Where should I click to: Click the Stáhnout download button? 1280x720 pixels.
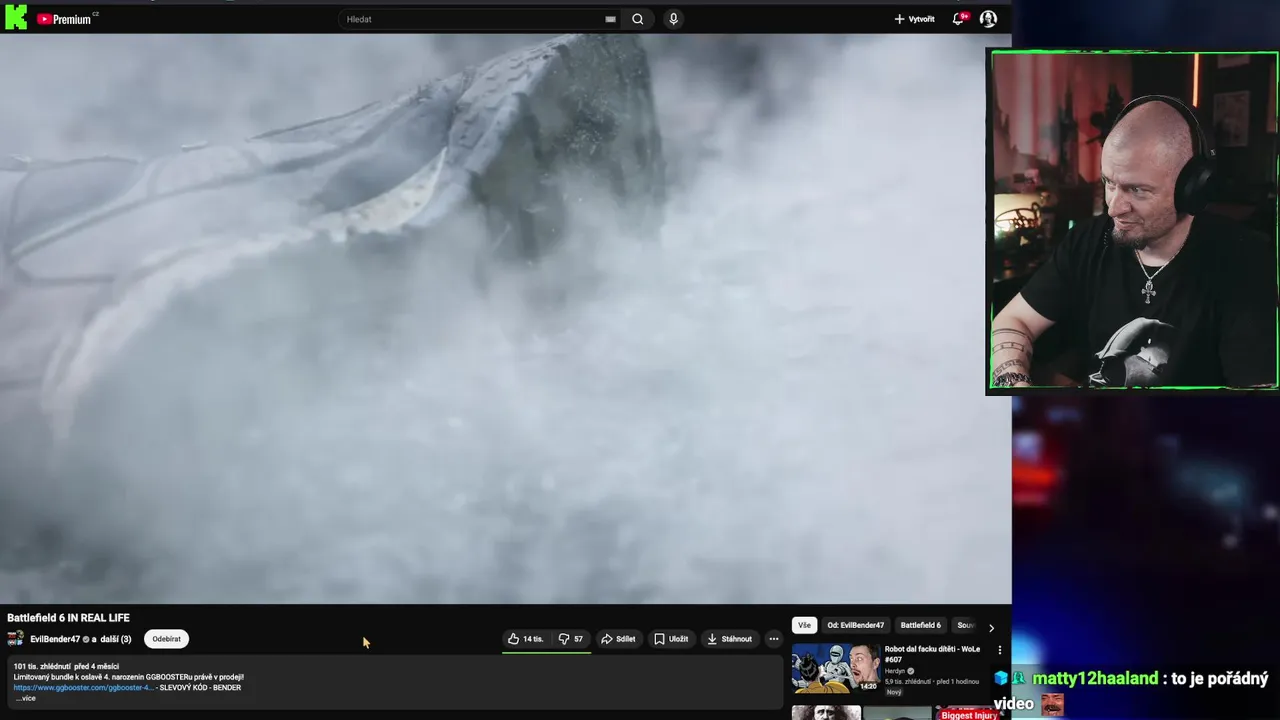tap(729, 639)
